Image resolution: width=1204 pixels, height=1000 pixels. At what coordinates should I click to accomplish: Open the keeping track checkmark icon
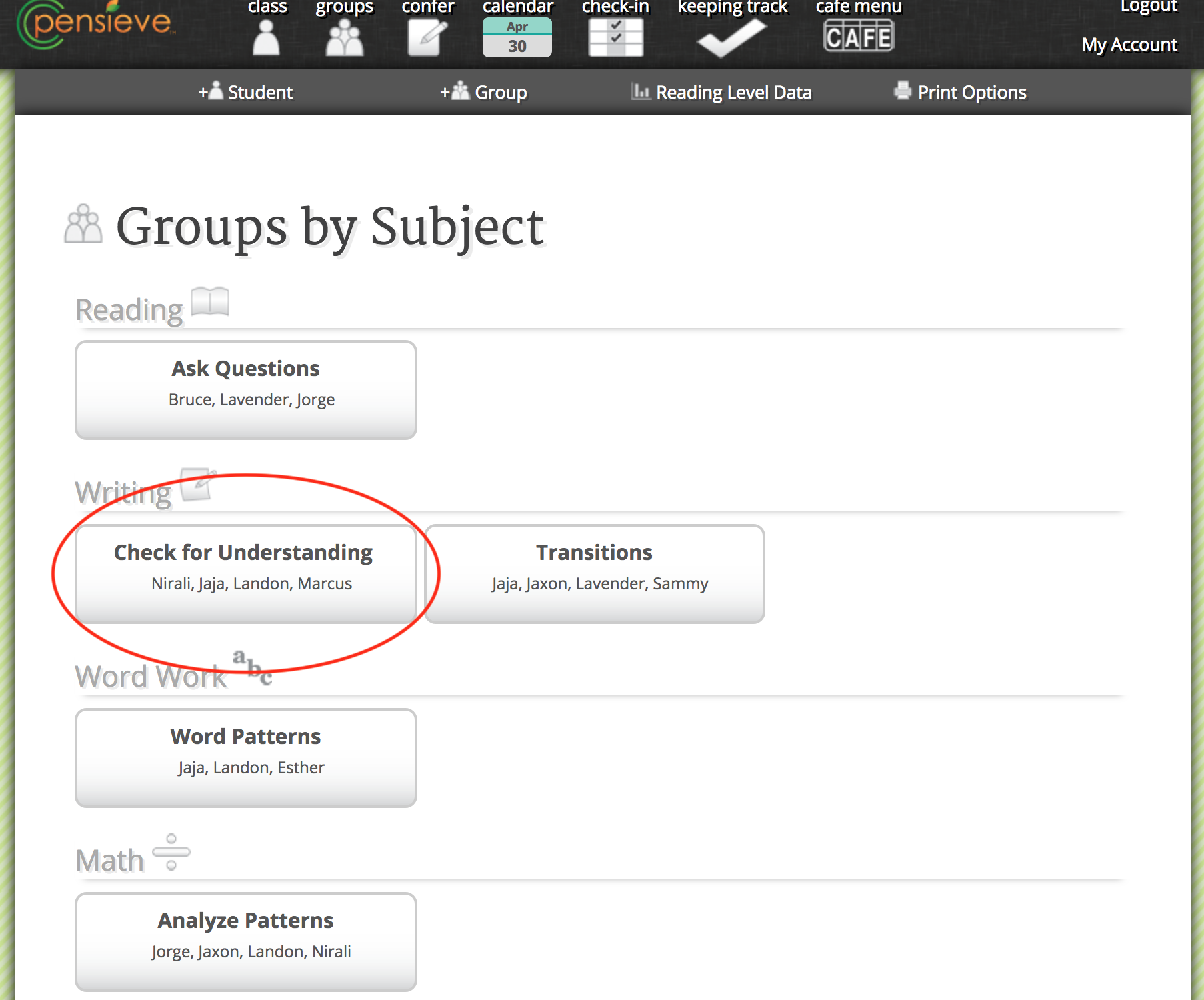[732, 38]
